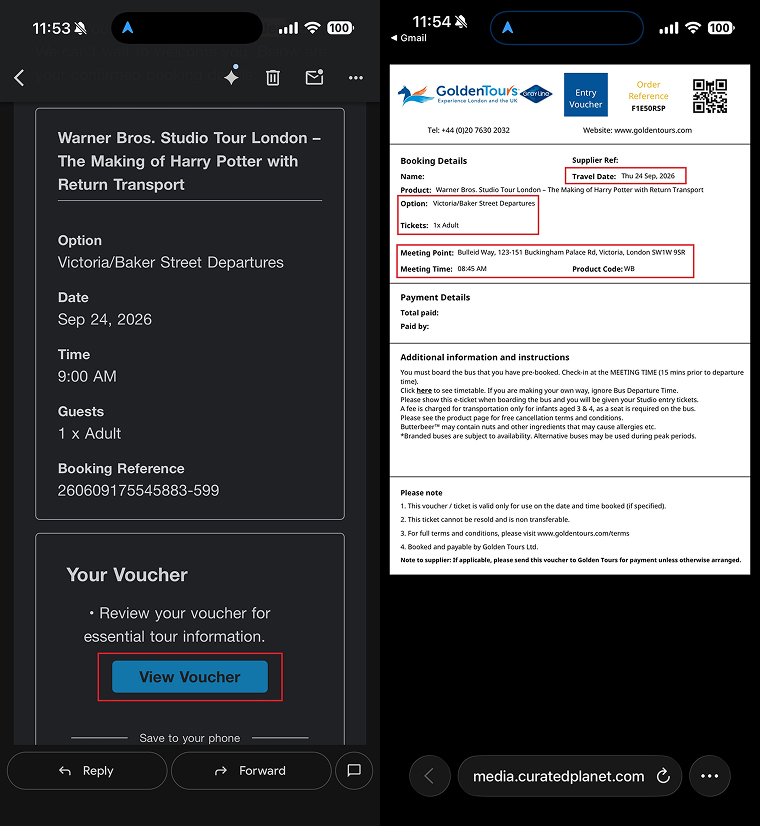
Task: Tap the back arrow in Gmail
Action: tap(19, 78)
